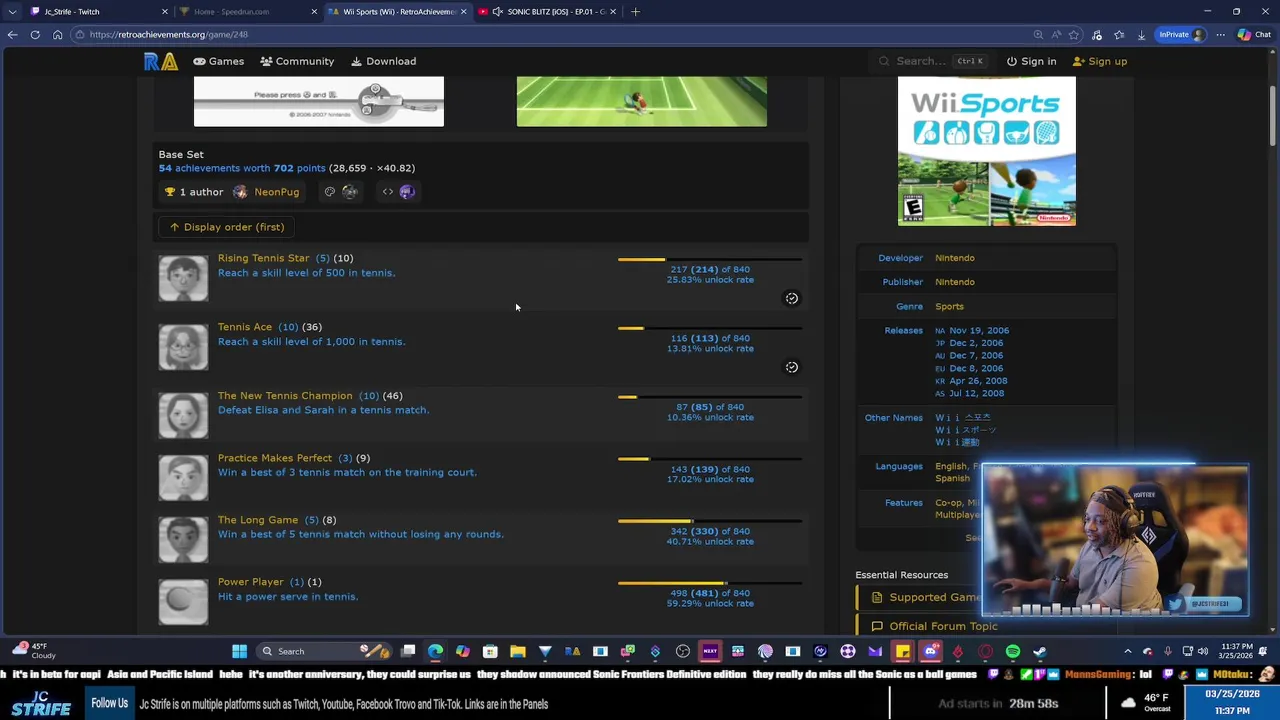This screenshot has width=1280, height=720.
Task: Open the InPrivate profile button
Action: click(1183, 34)
